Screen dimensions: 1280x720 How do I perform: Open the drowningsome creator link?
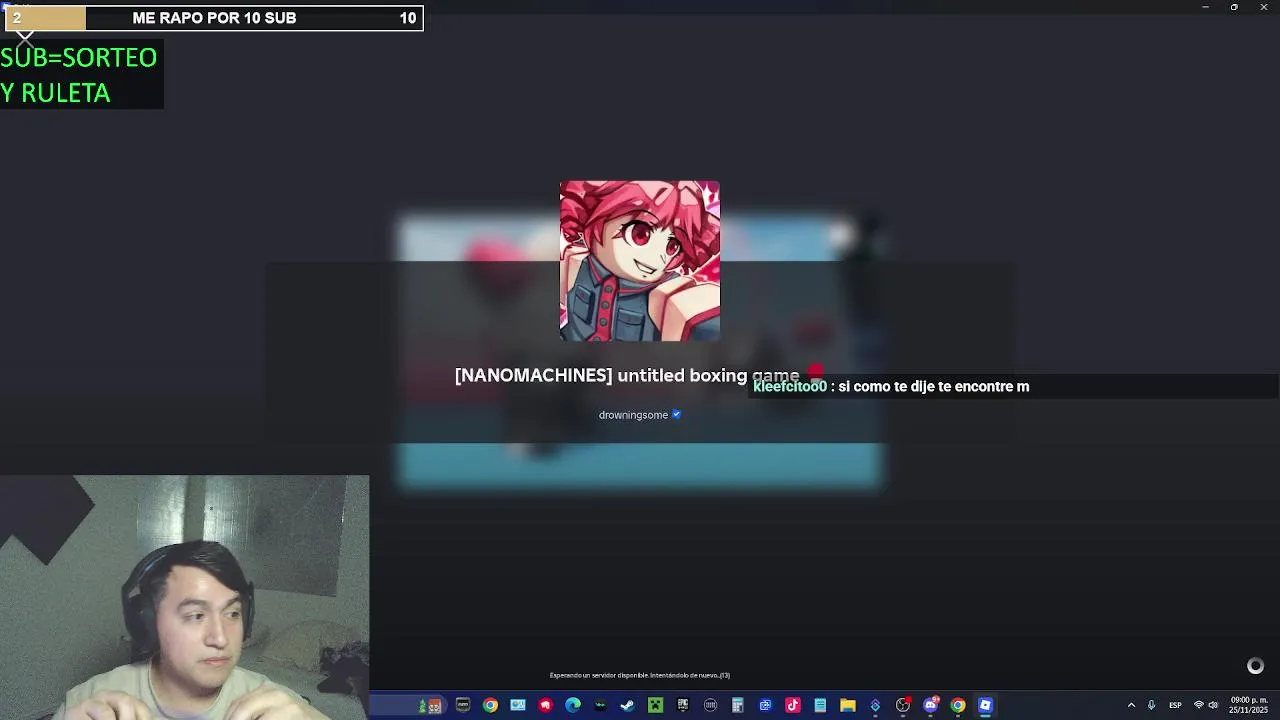(633, 415)
